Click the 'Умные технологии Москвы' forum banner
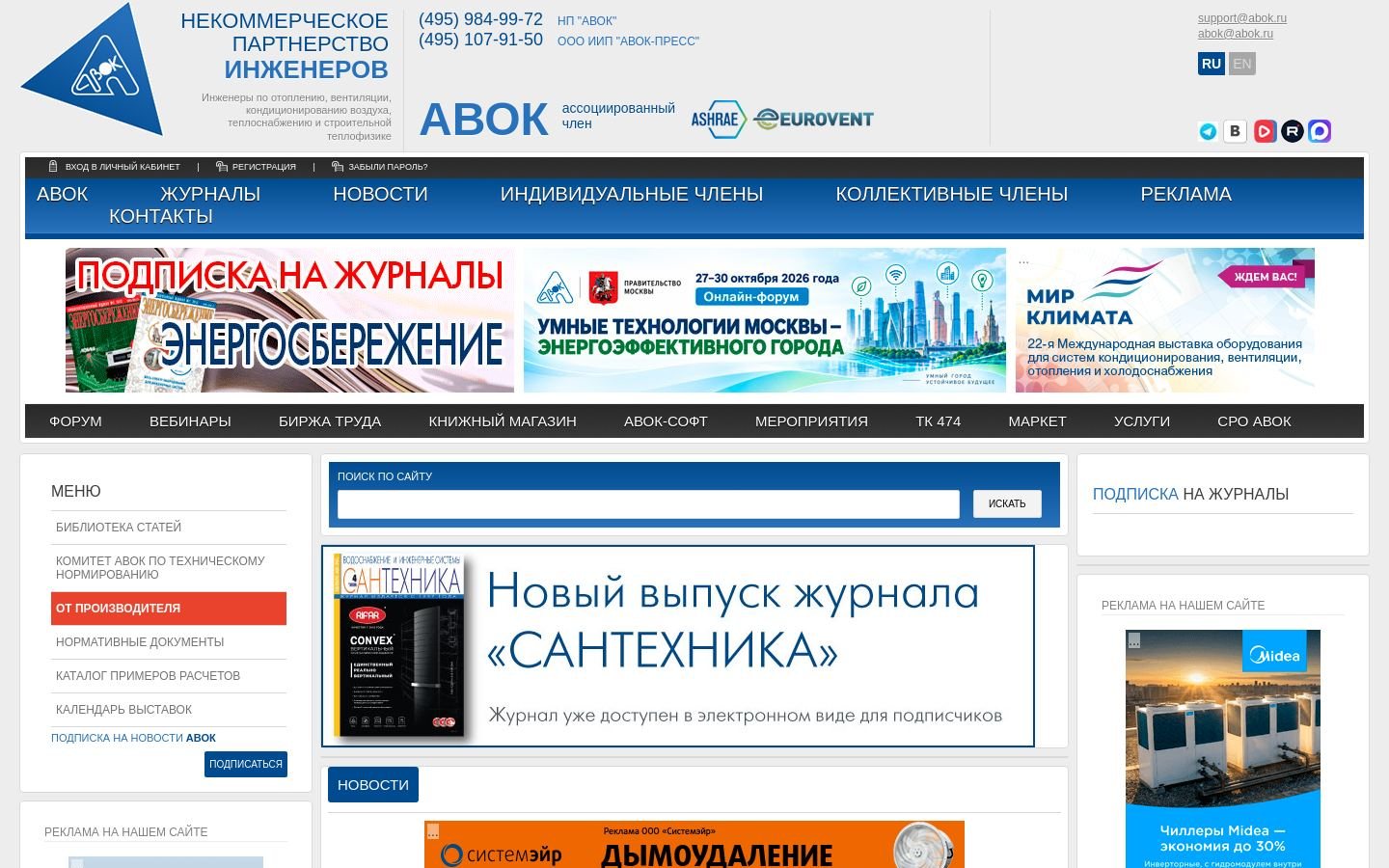Screen dimensions: 1389x868 (765, 320)
